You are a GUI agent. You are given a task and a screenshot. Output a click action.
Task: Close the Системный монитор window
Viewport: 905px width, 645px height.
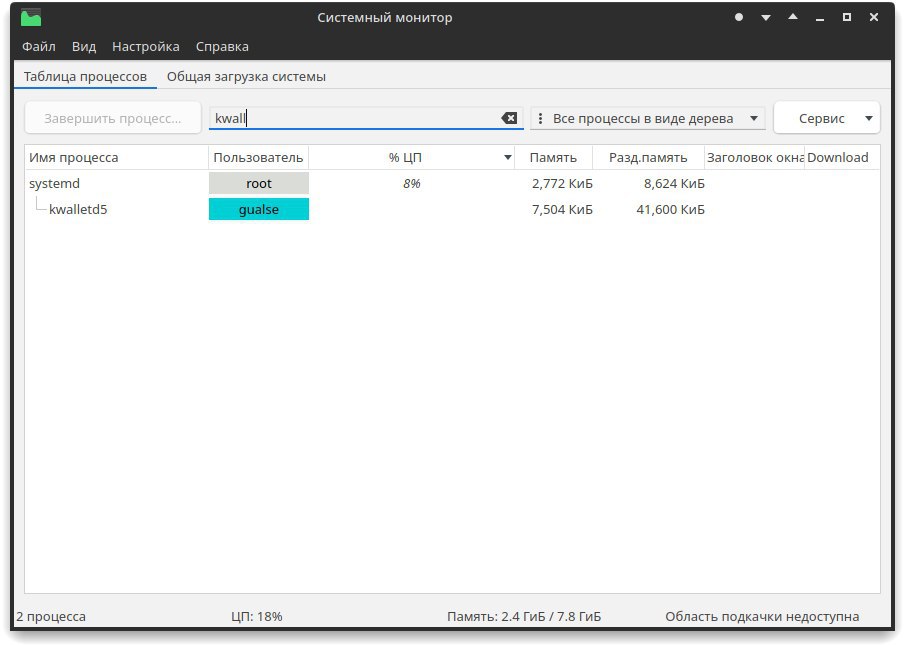coord(874,17)
